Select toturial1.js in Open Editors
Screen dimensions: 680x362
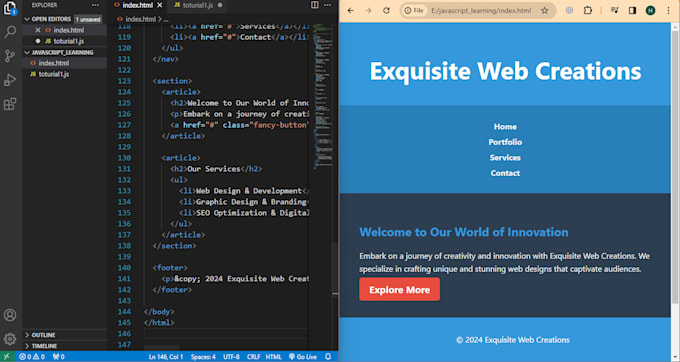(x=69, y=41)
